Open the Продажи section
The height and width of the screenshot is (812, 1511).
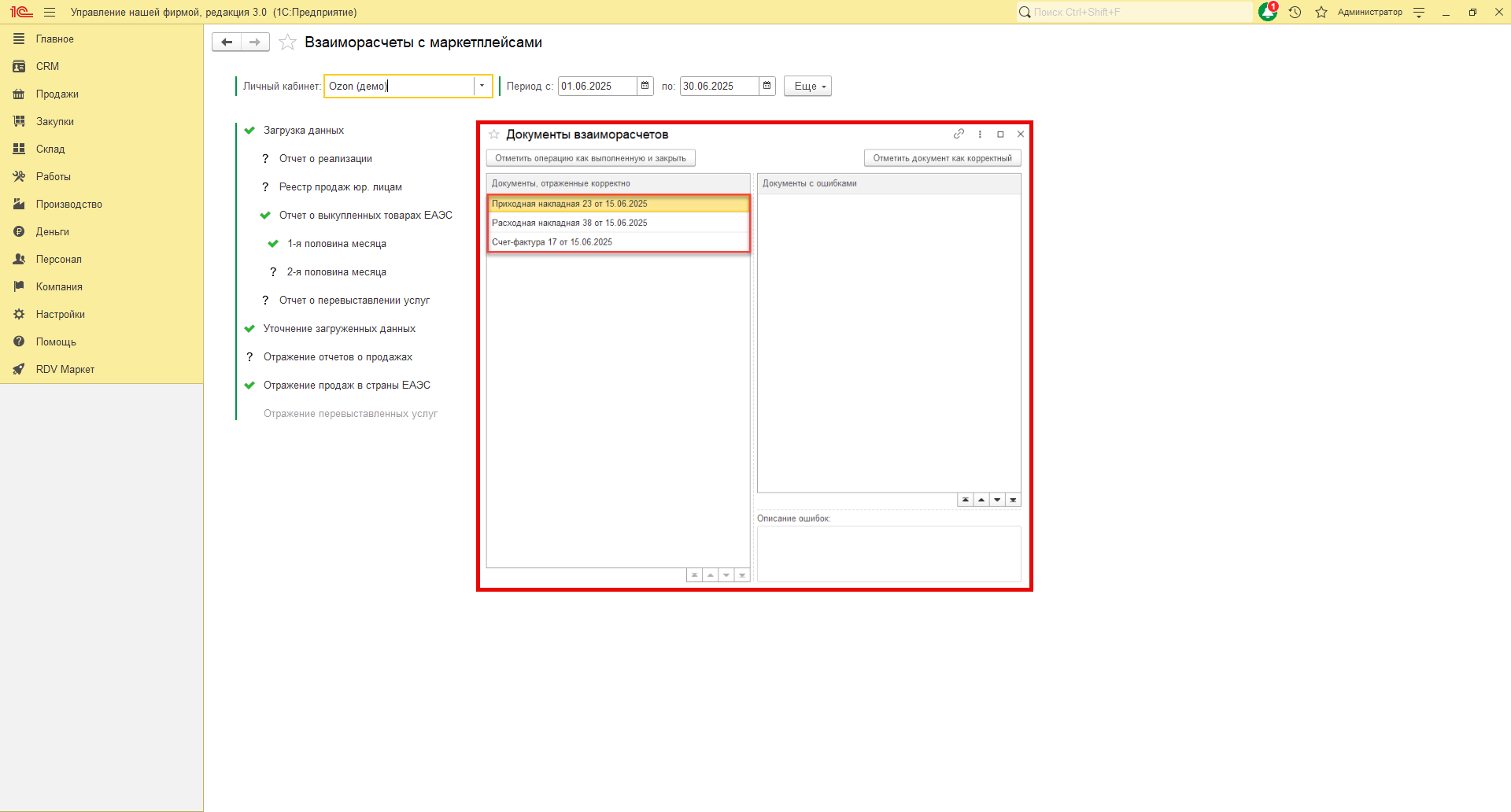coord(57,94)
